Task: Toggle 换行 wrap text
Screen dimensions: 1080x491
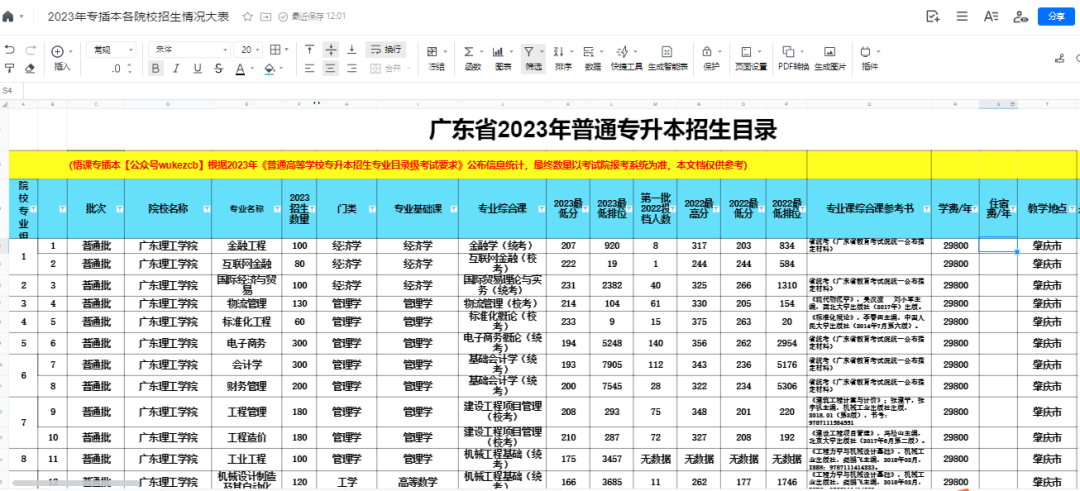Action: pos(386,50)
